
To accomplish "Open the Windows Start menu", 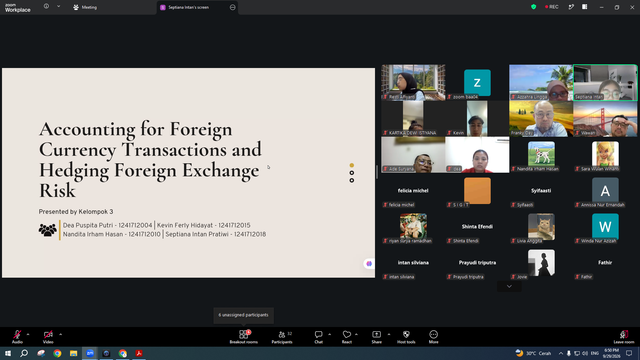I will tap(8, 353).
